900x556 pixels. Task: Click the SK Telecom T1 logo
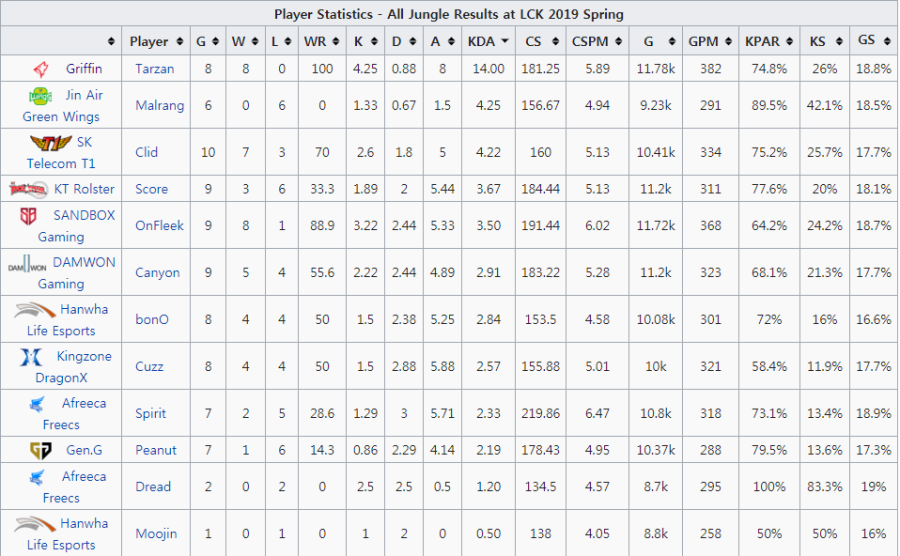coord(44,143)
